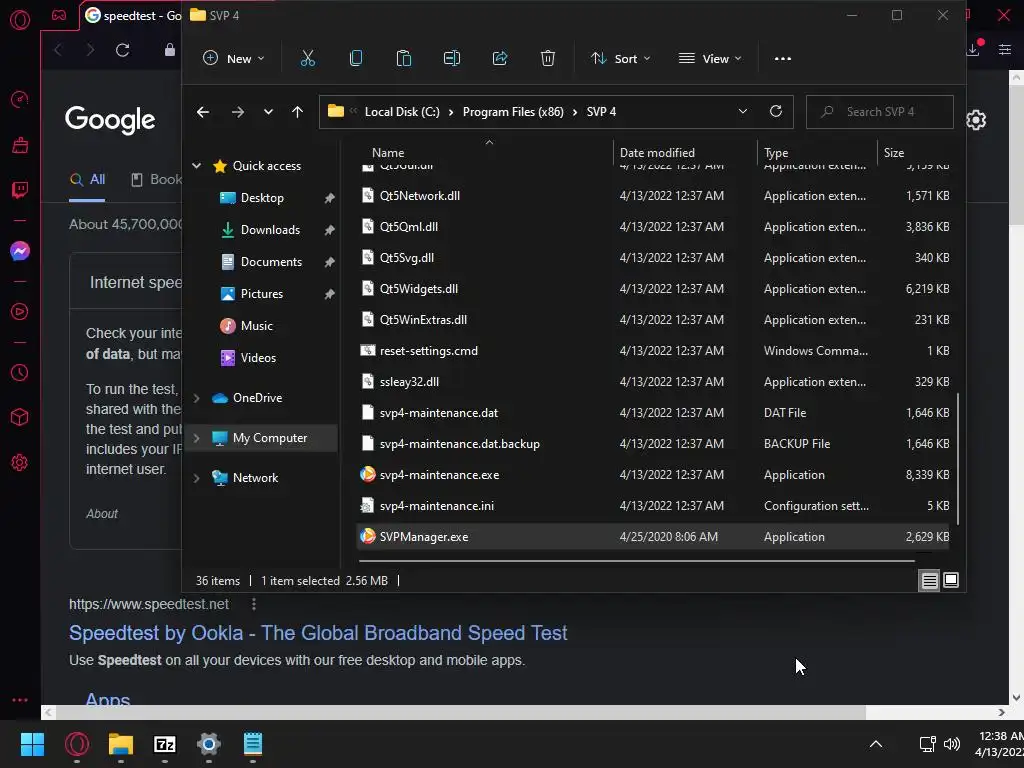Image resolution: width=1024 pixels, height=768 pixels.
Task: Click Program Files (x86) in the address path
Action: pos(513,112)
